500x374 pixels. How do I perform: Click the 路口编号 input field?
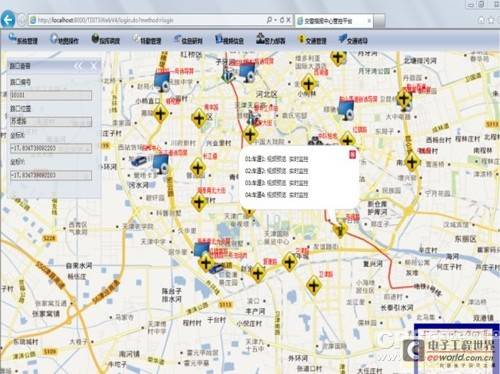tap(51, 95)
